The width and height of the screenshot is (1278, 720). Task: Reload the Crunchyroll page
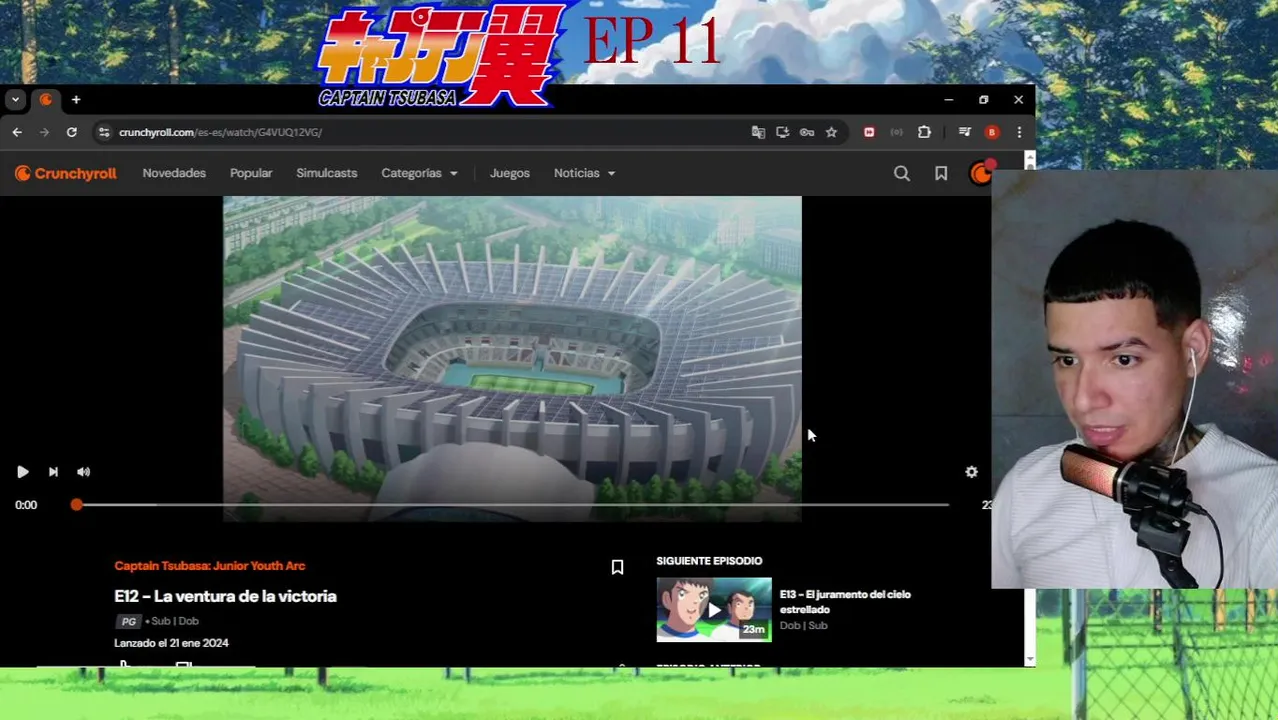point(72,132)
